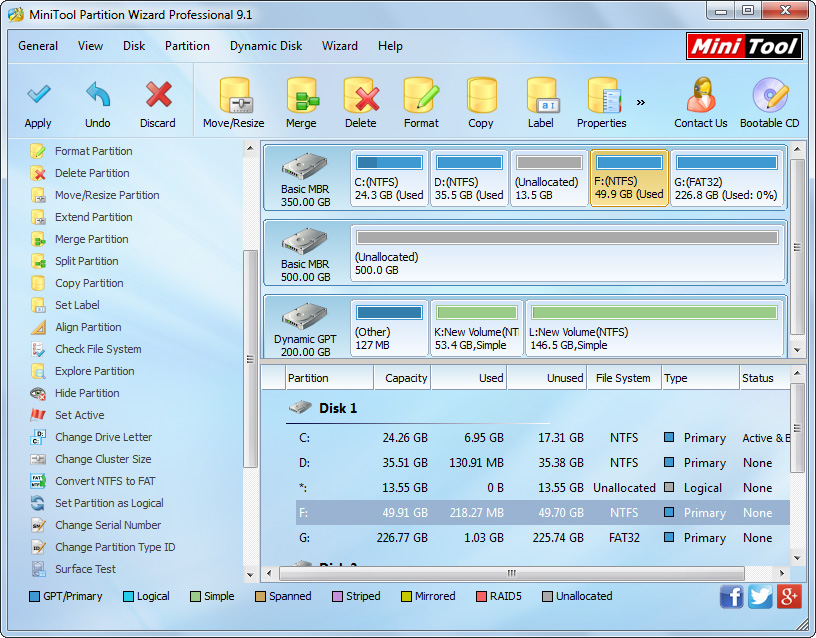Select the L:New Volume partition block

[655, 328]
